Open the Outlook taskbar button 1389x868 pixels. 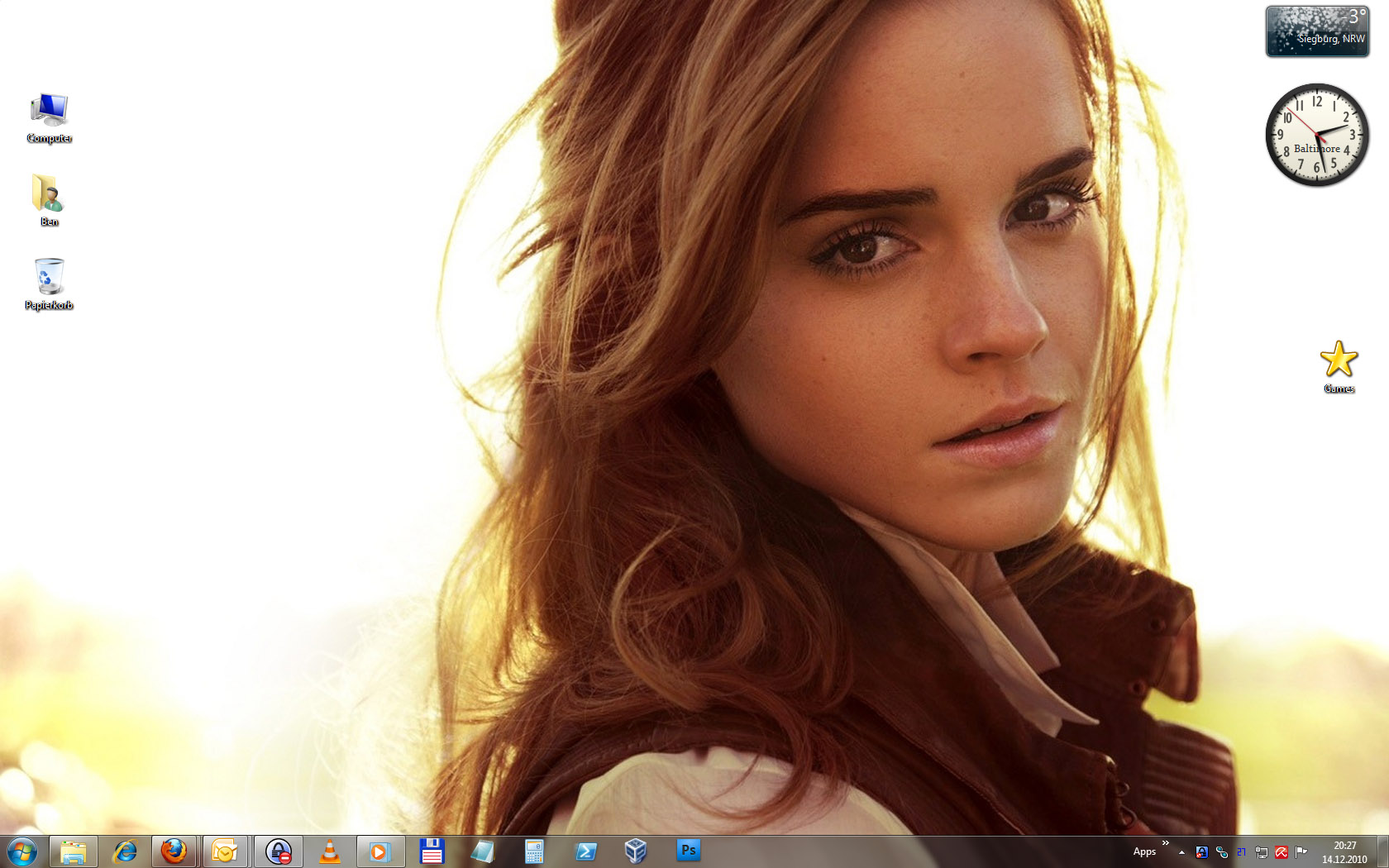[x=225, y=851]
